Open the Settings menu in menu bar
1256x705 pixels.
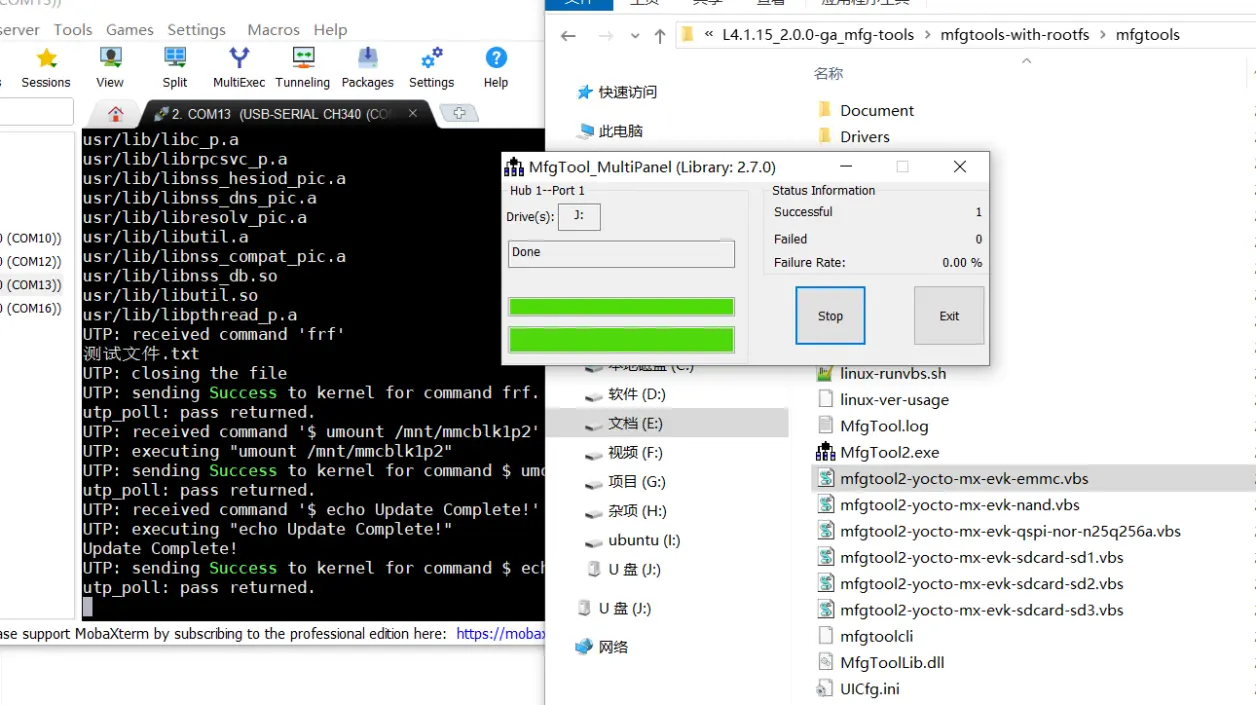pyautogui.click(x=196, y=30)
